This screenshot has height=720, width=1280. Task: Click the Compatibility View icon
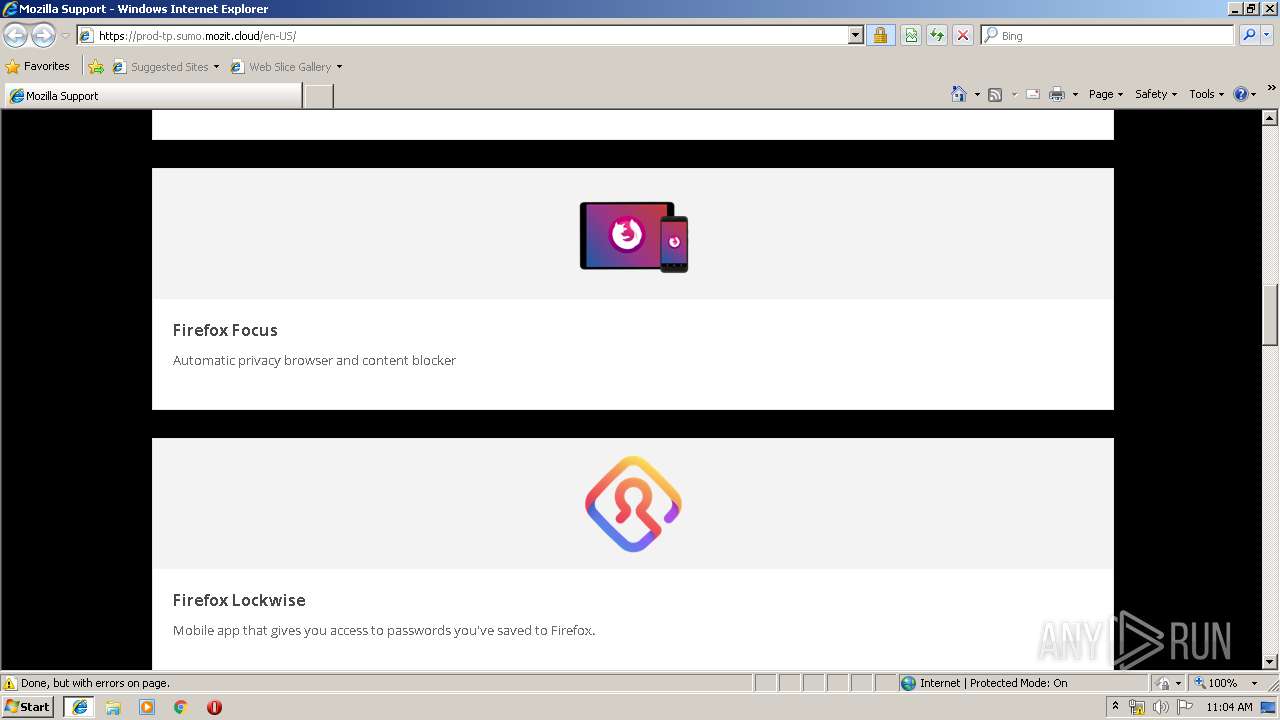(911, 36)
